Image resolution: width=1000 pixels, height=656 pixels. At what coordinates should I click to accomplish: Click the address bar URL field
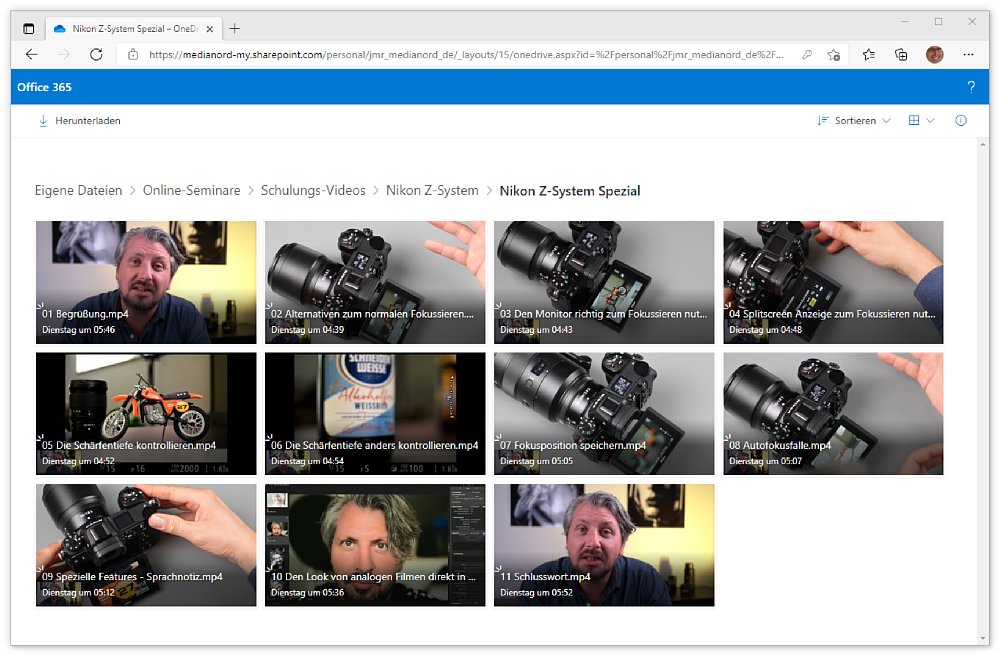(466, 55)
